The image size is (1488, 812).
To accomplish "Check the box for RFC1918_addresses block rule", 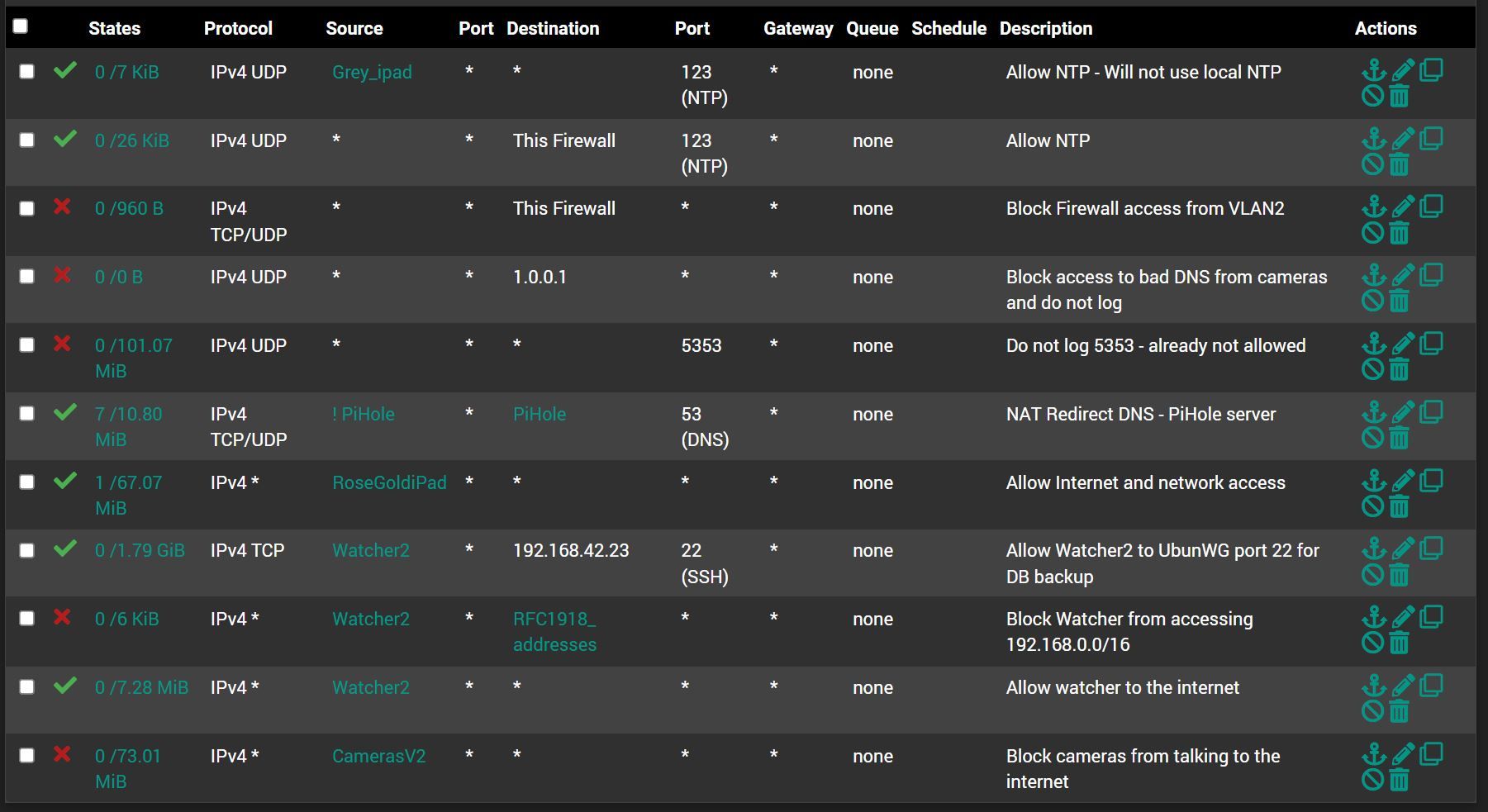I will (27, 619).
